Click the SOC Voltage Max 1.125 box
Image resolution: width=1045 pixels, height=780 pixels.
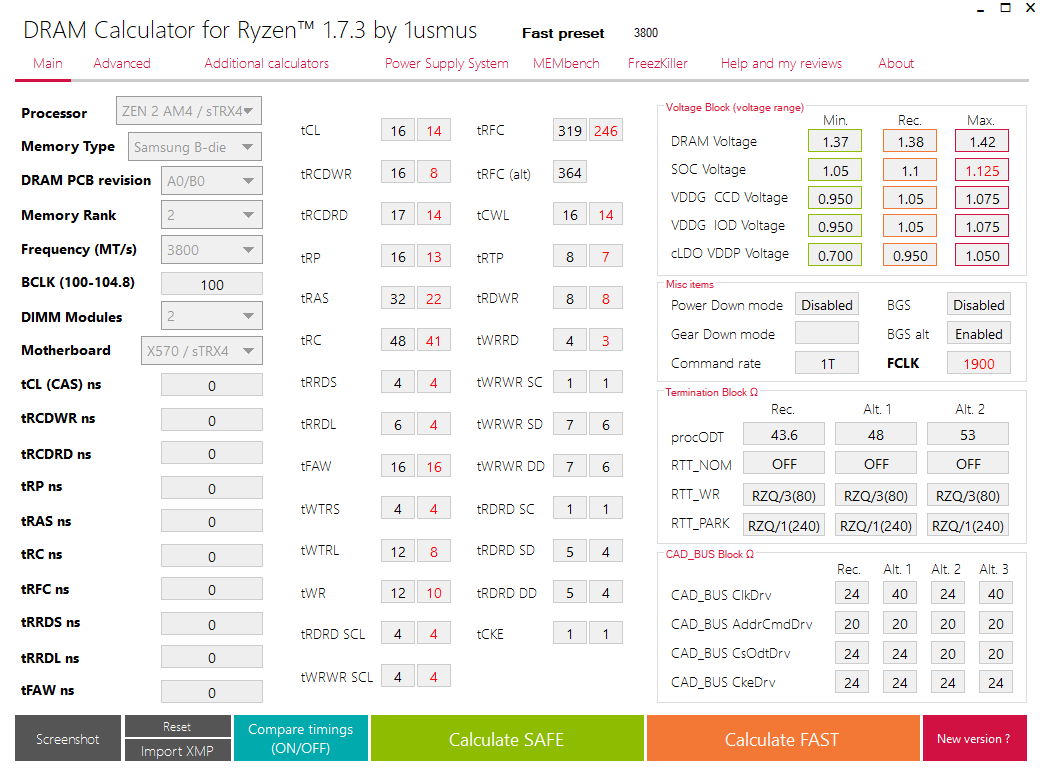[982, 170]
